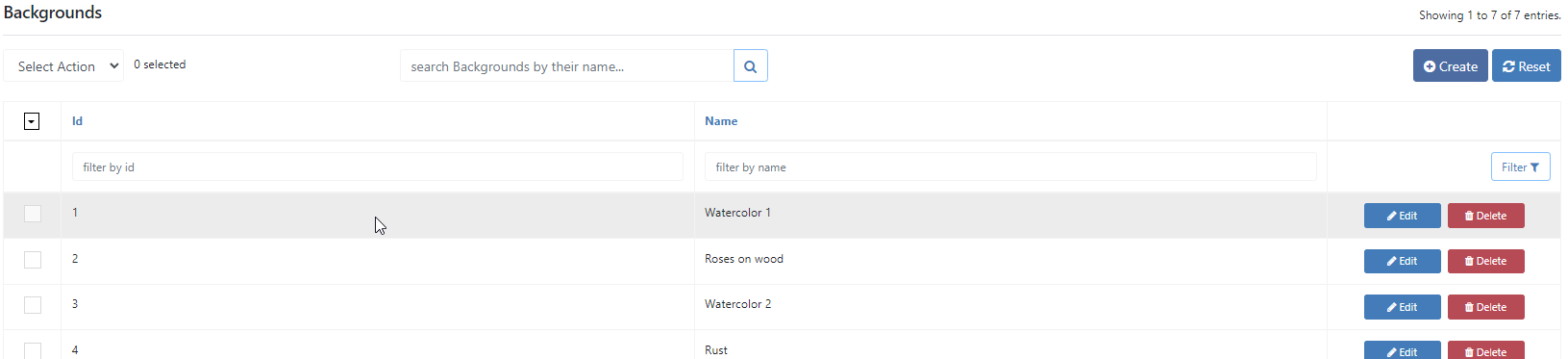The height and width of the screenshot is (359, 1568).
Task: Delete the Roses on wood background
Action: [x=1485, y=261]
